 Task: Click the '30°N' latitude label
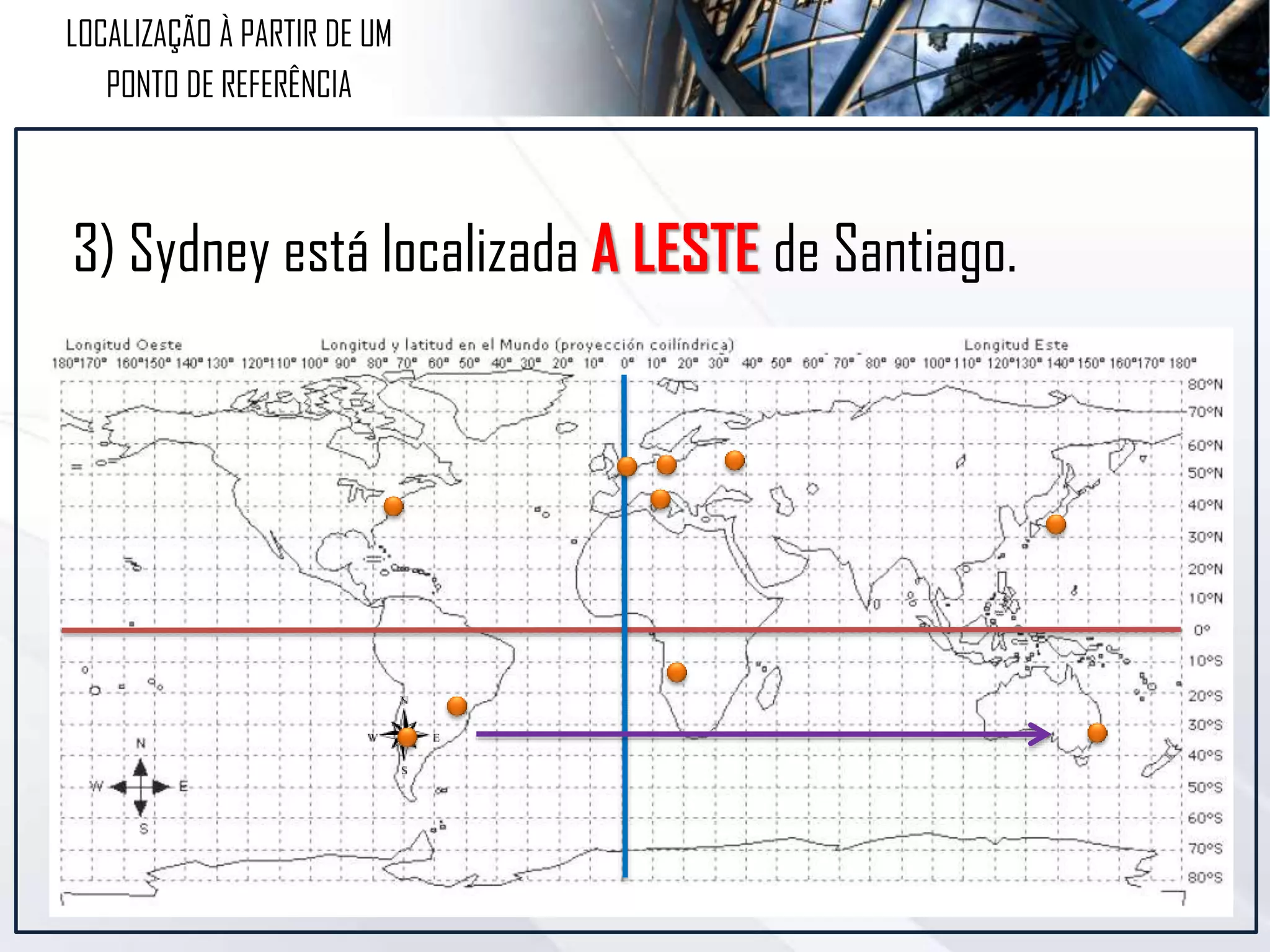(x=1206, y=537)
